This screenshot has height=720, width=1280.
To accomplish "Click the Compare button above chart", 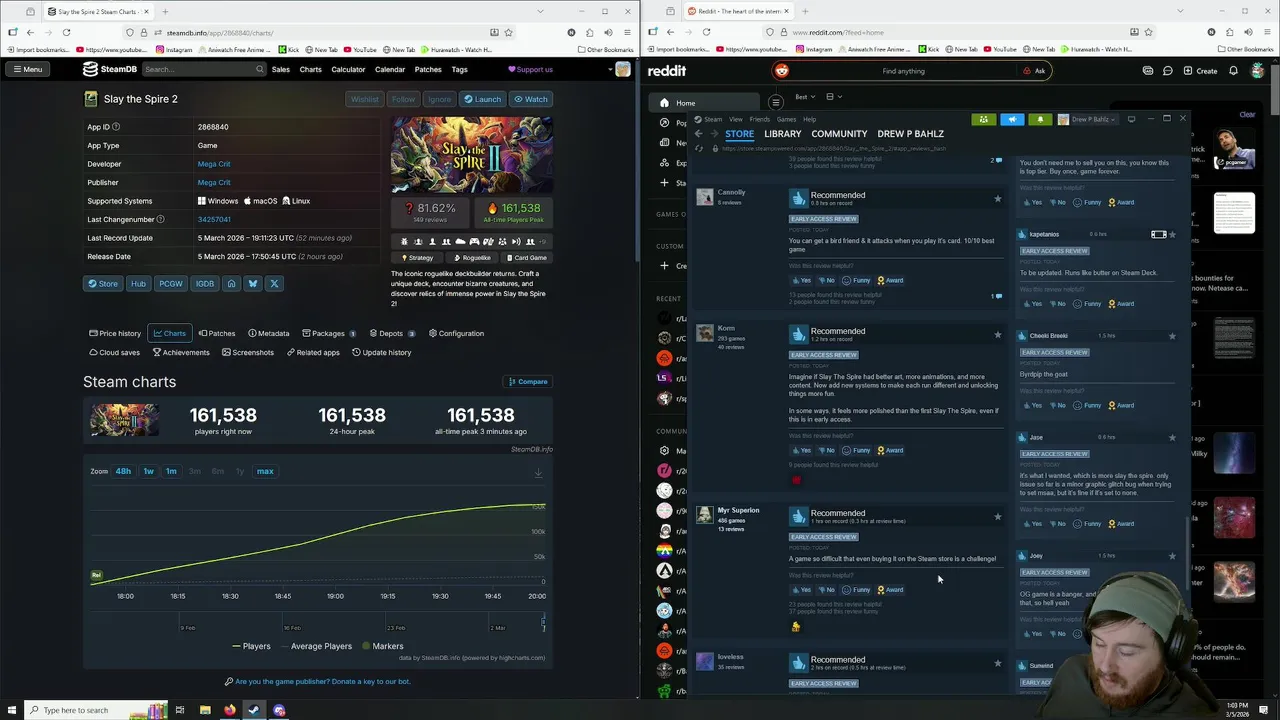I will coord(528,381).
